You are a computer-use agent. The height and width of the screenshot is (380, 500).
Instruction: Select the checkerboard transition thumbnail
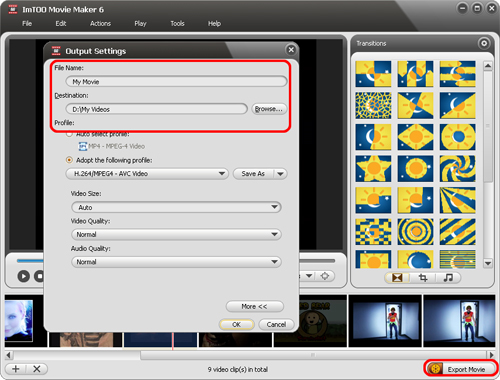tap(373, 232)
